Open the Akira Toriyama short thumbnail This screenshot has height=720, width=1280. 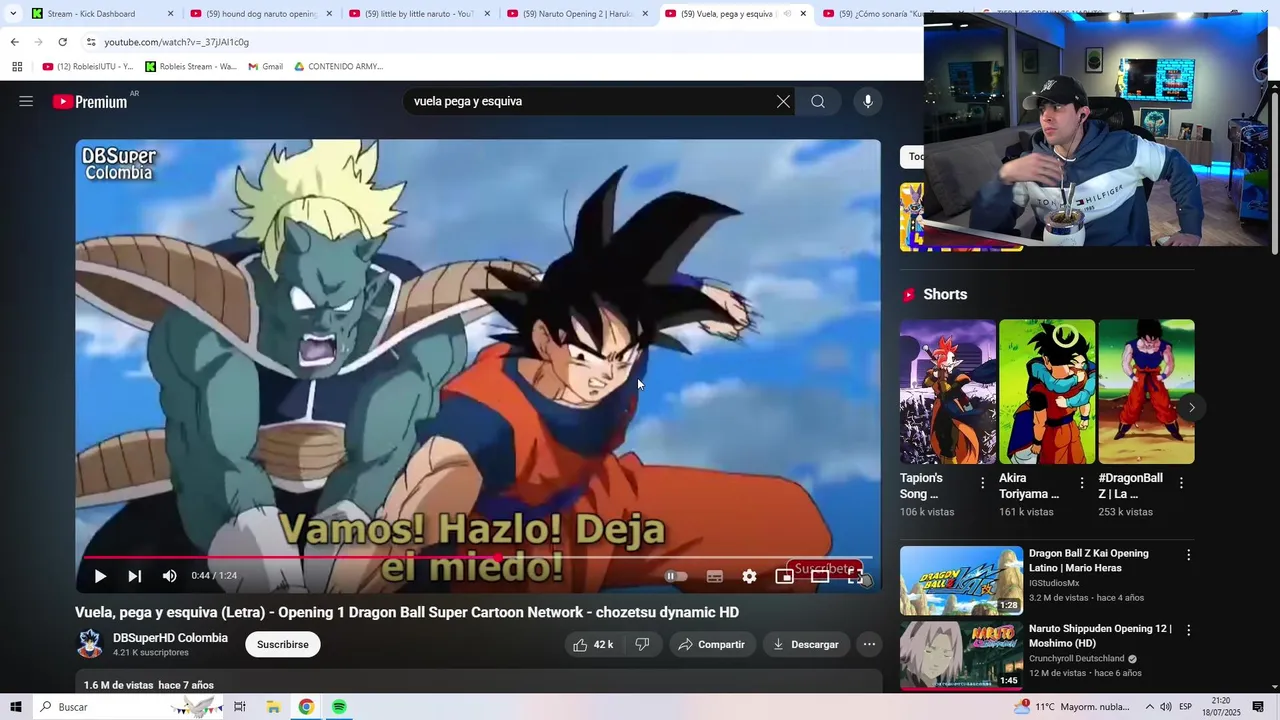[1047, 392]
